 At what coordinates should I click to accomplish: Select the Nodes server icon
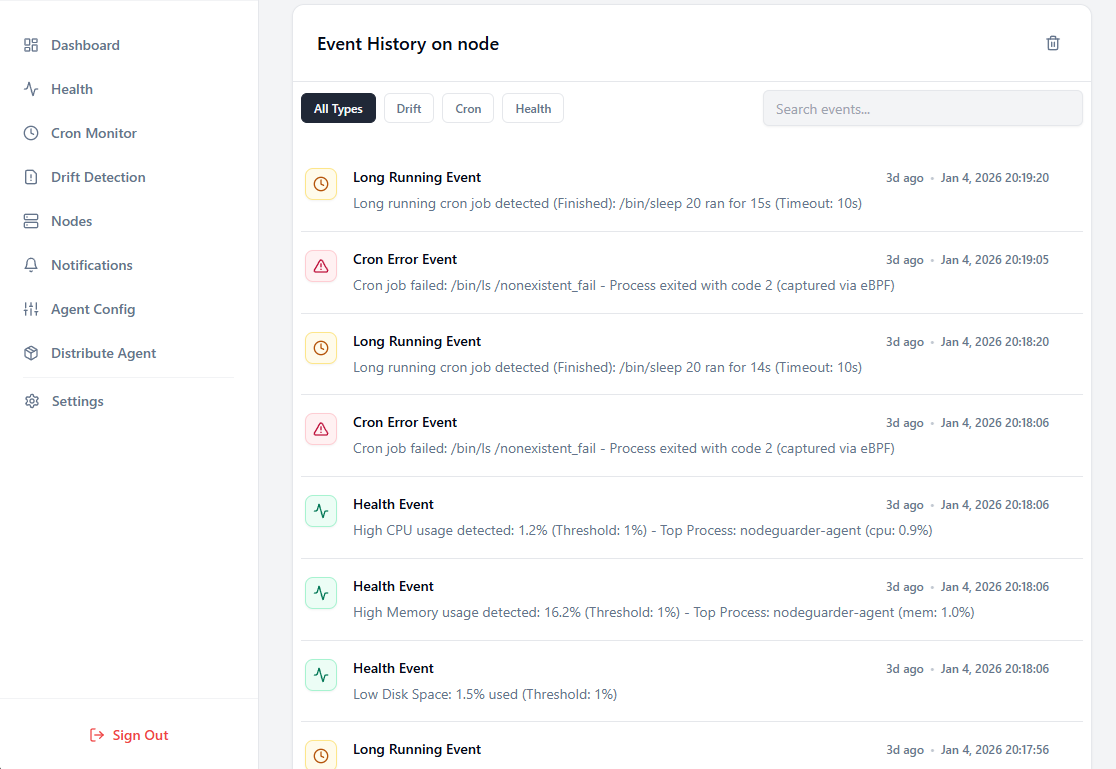coord(31,220)
